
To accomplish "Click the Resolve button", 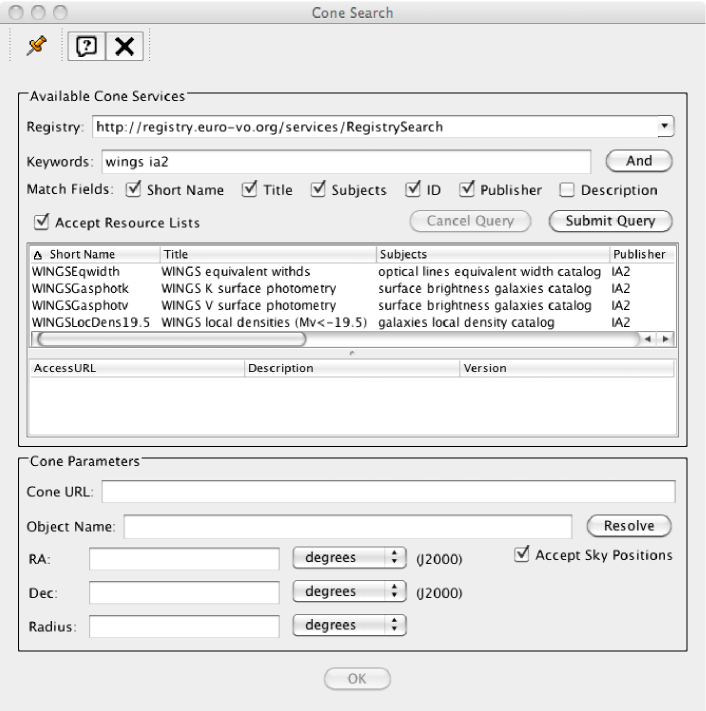I will click(x=628, y=524).
